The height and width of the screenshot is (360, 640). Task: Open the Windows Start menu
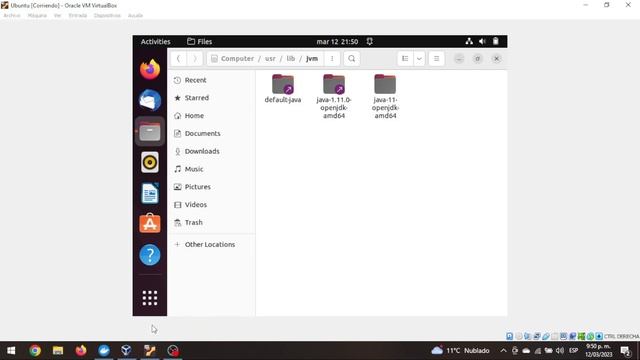coord(11,351)
